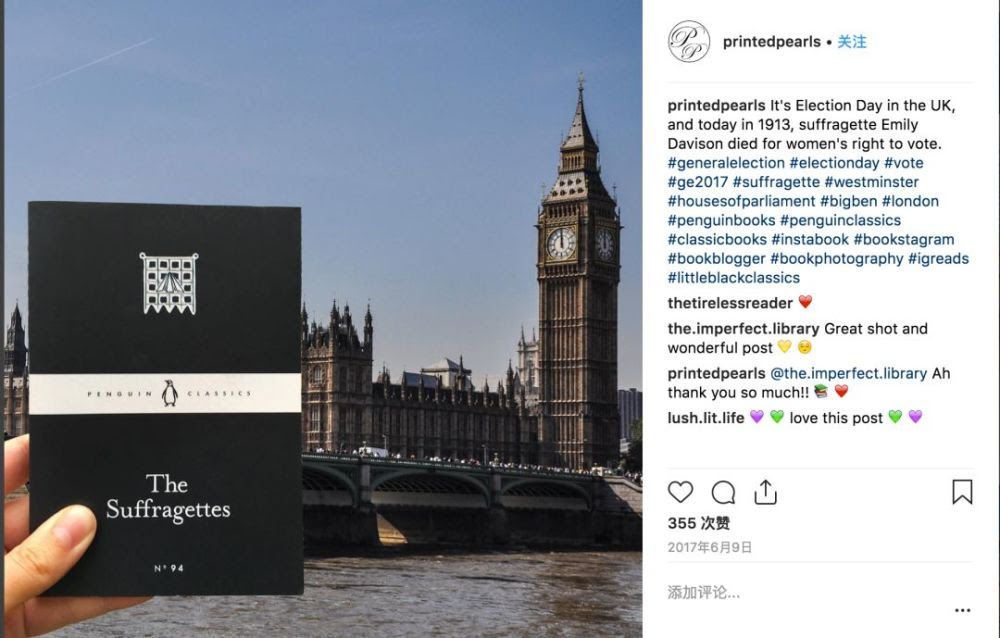
Task: Save post with bookmark icon
Action: (x=962, y=492)
